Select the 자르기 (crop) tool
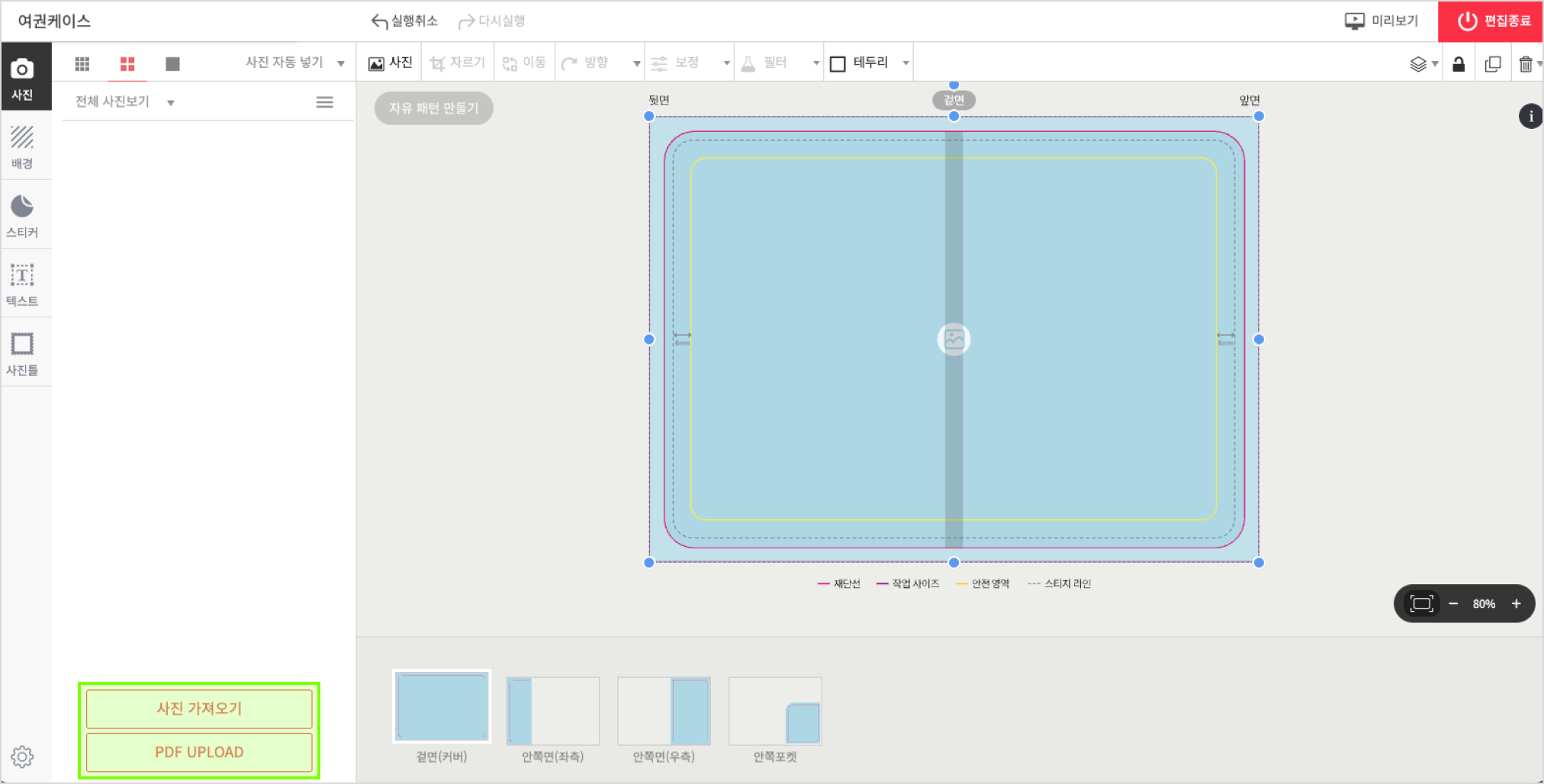This screenshot has height=784, width=1544. 457,63
